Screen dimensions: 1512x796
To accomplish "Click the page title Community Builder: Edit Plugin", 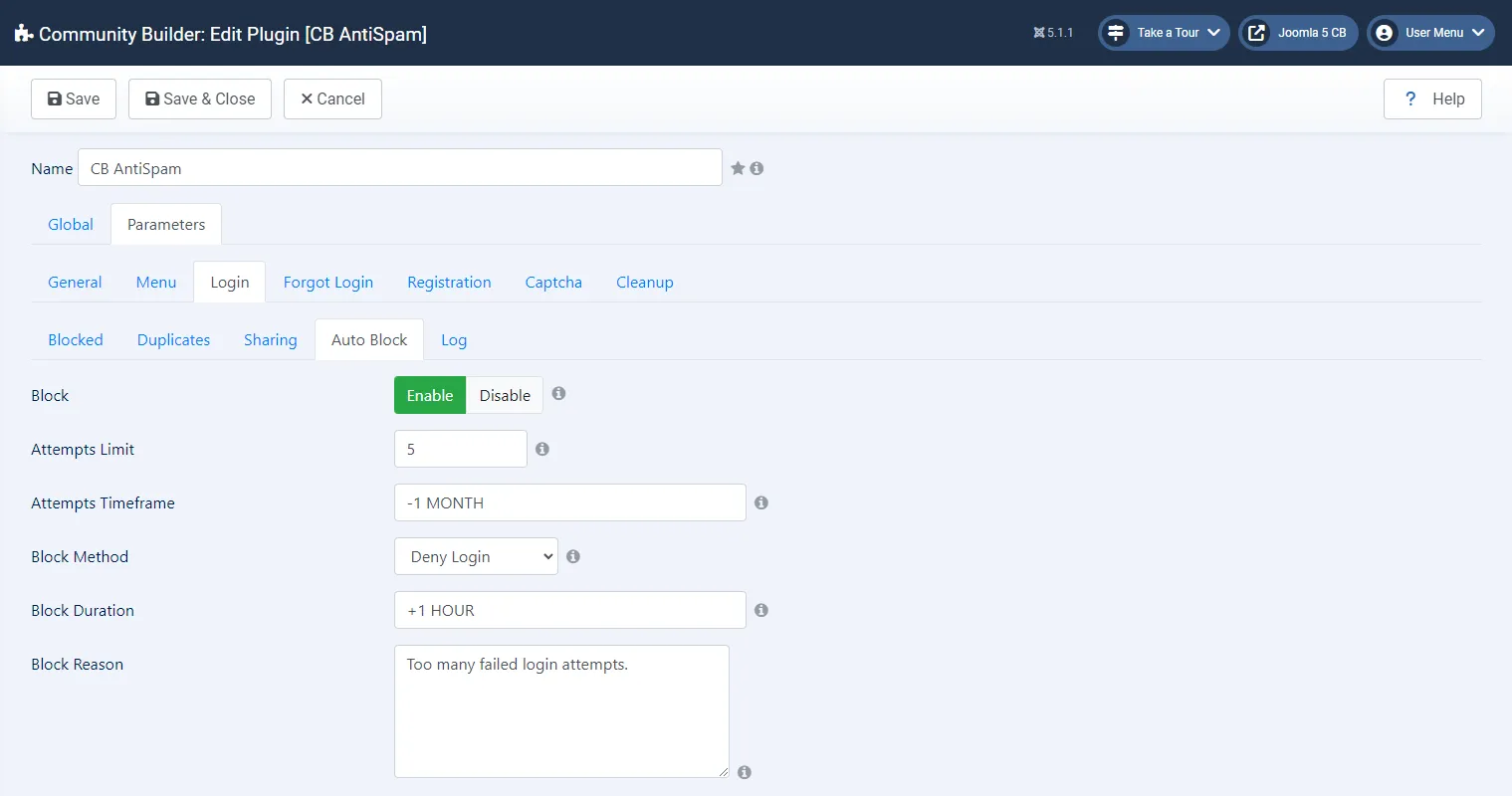I will (x=233, y=34).
